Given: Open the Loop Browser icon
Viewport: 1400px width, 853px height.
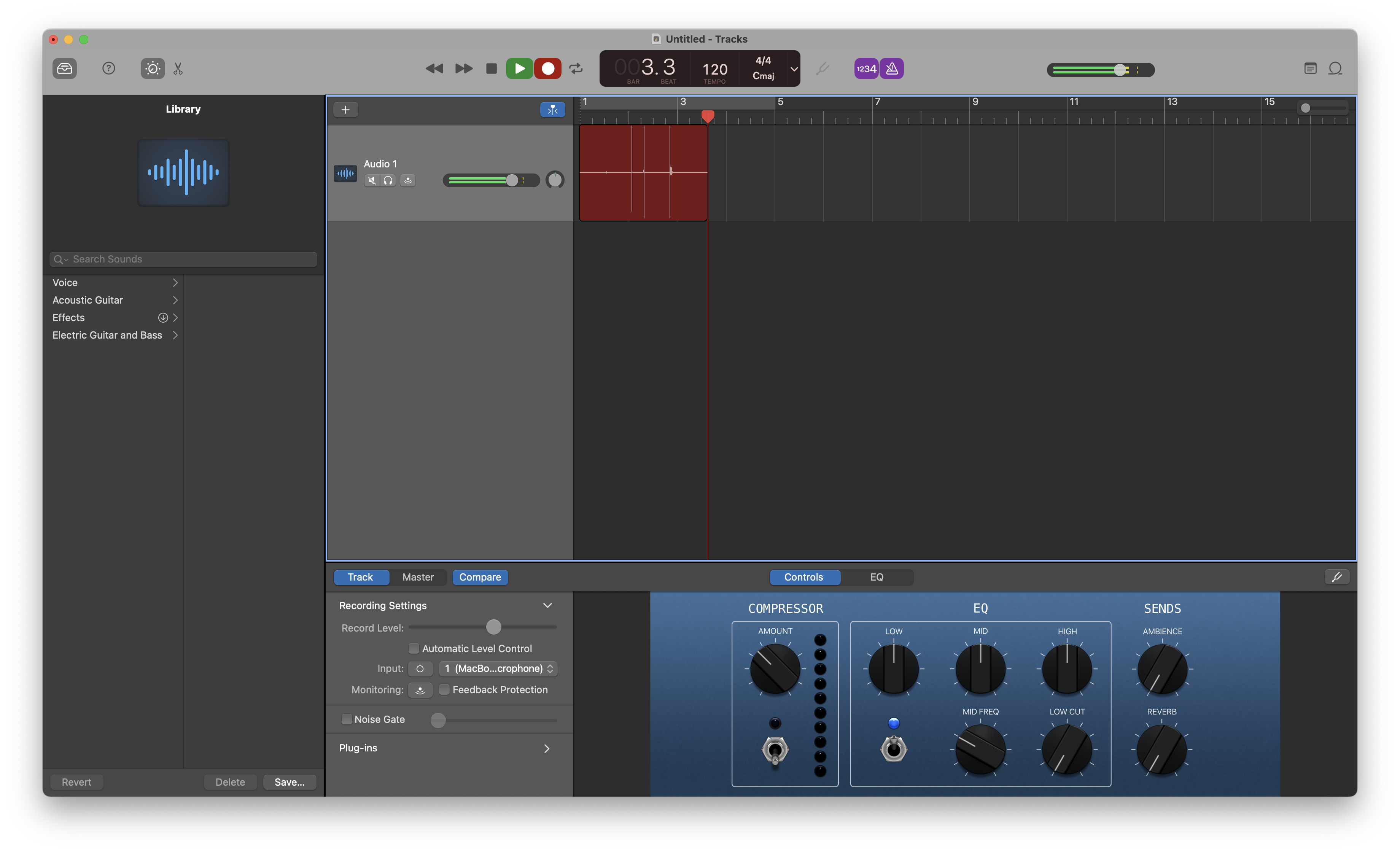Looking at the screenshot, I should [x=1335, y=69].
